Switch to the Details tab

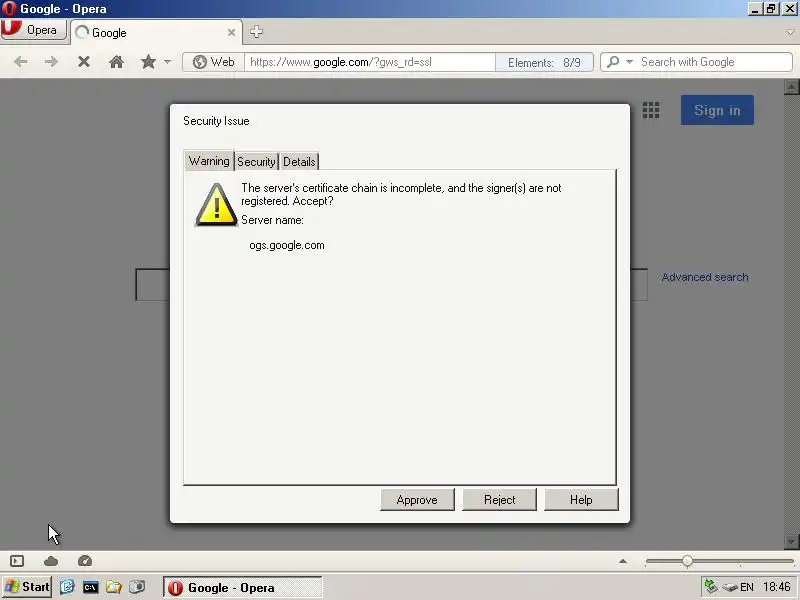[x=299, y=162]
